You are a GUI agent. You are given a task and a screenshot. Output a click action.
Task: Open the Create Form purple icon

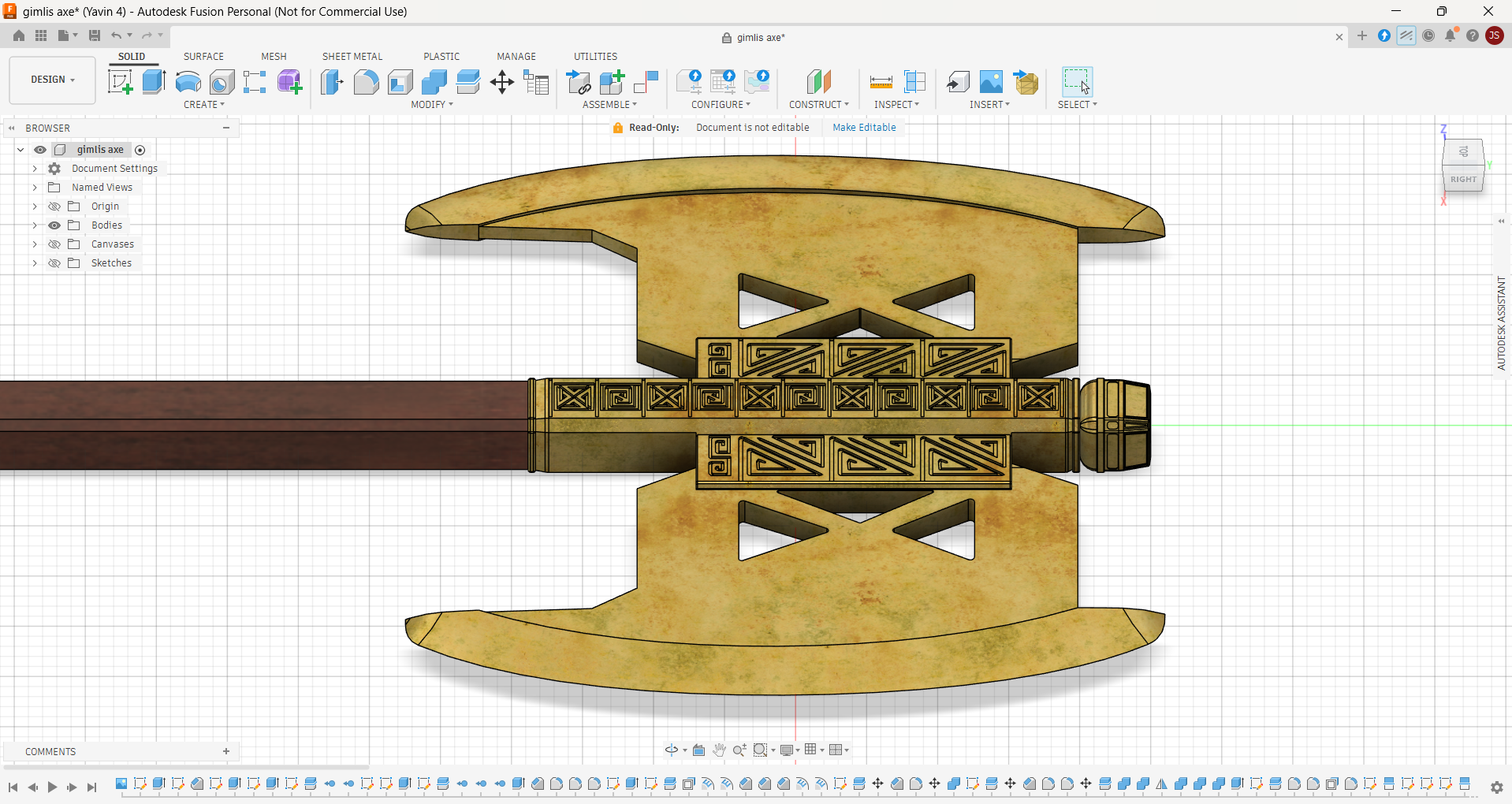[x=289, y=81]
